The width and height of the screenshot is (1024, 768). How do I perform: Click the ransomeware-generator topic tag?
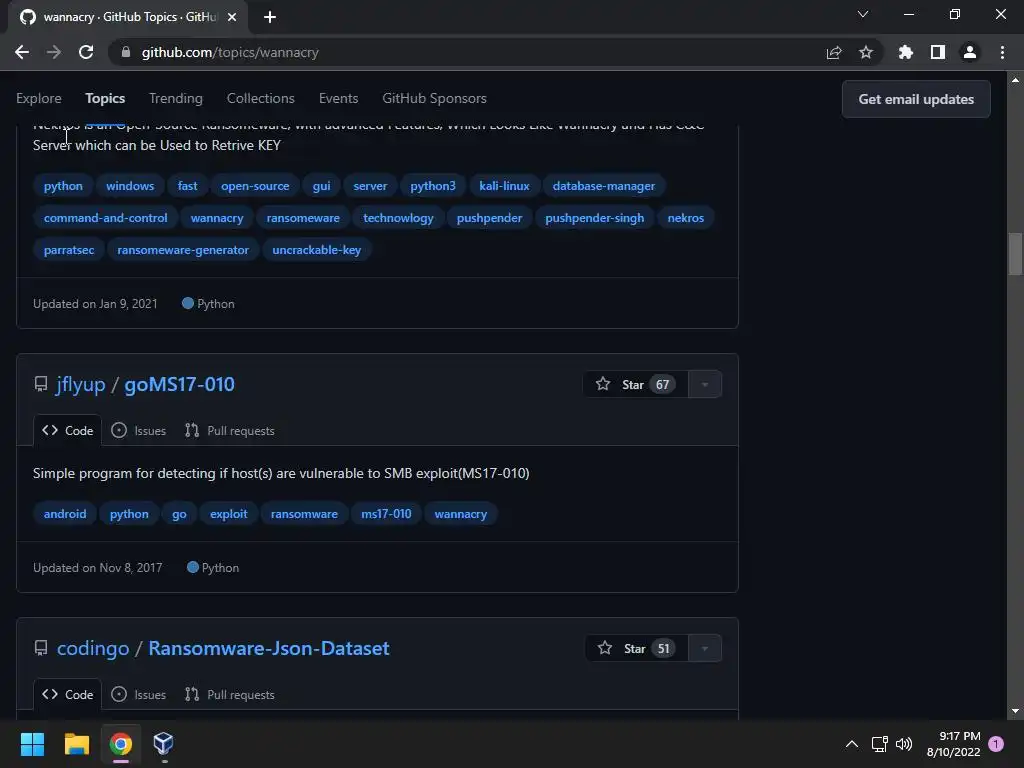[183, 249]
